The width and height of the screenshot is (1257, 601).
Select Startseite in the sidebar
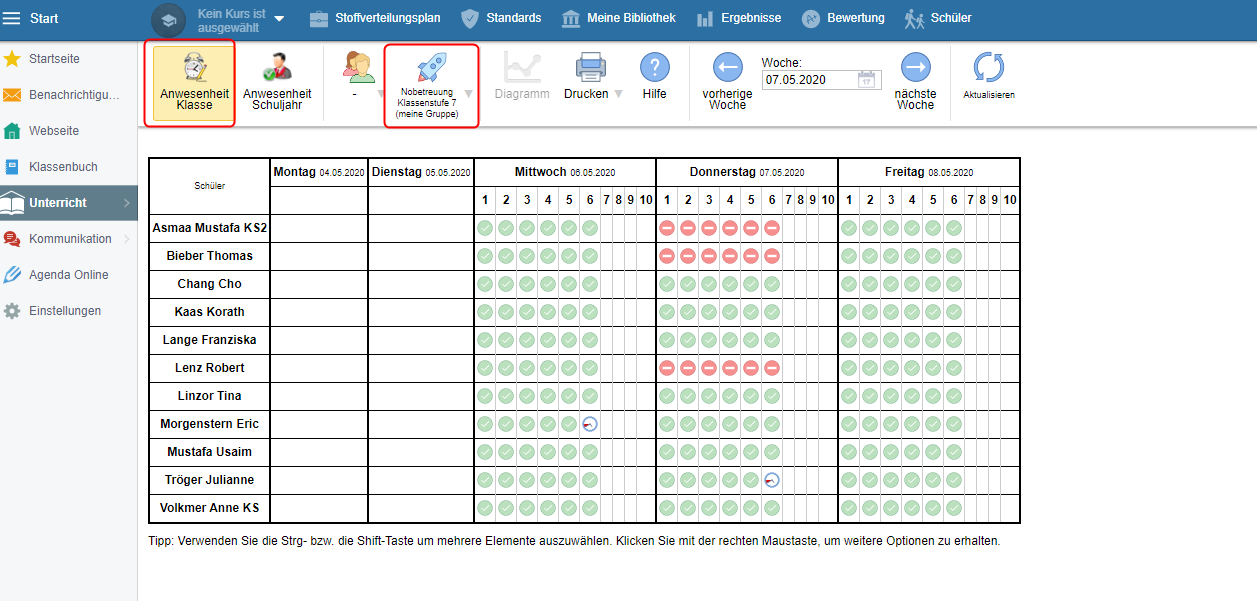click(68, 59)
